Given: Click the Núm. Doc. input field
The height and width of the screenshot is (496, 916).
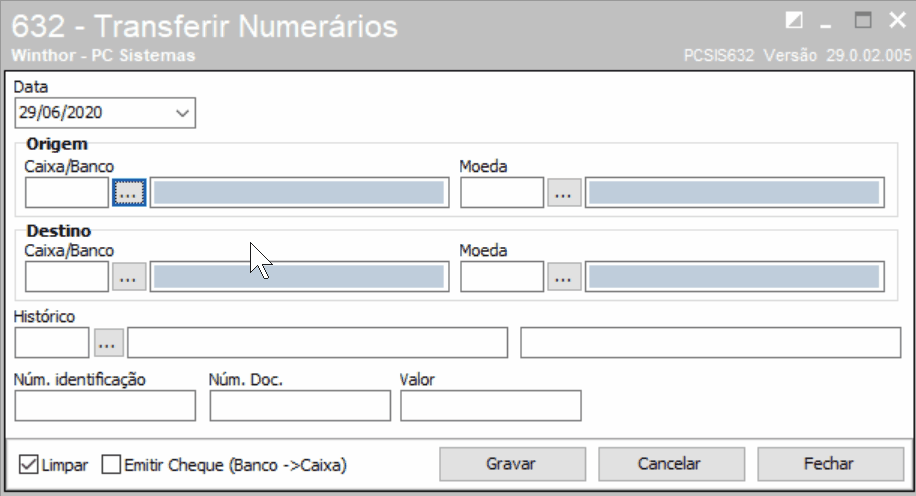Looking at the screenshot, I should (x=300, y=405).
